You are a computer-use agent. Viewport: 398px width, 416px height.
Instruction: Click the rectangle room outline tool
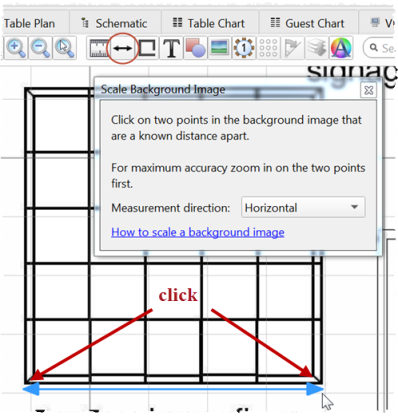147,48
